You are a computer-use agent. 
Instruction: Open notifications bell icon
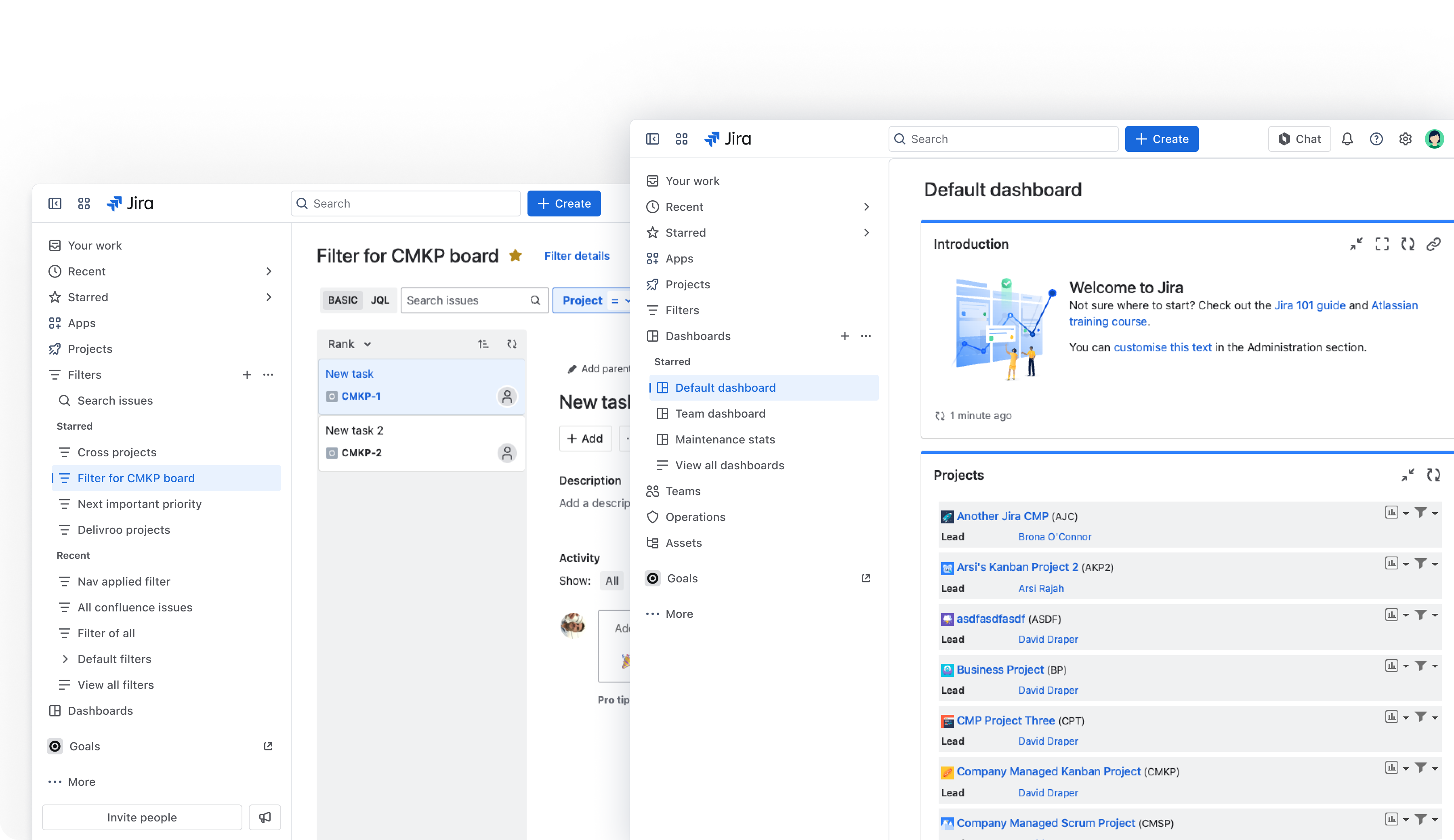point(1347,139)
